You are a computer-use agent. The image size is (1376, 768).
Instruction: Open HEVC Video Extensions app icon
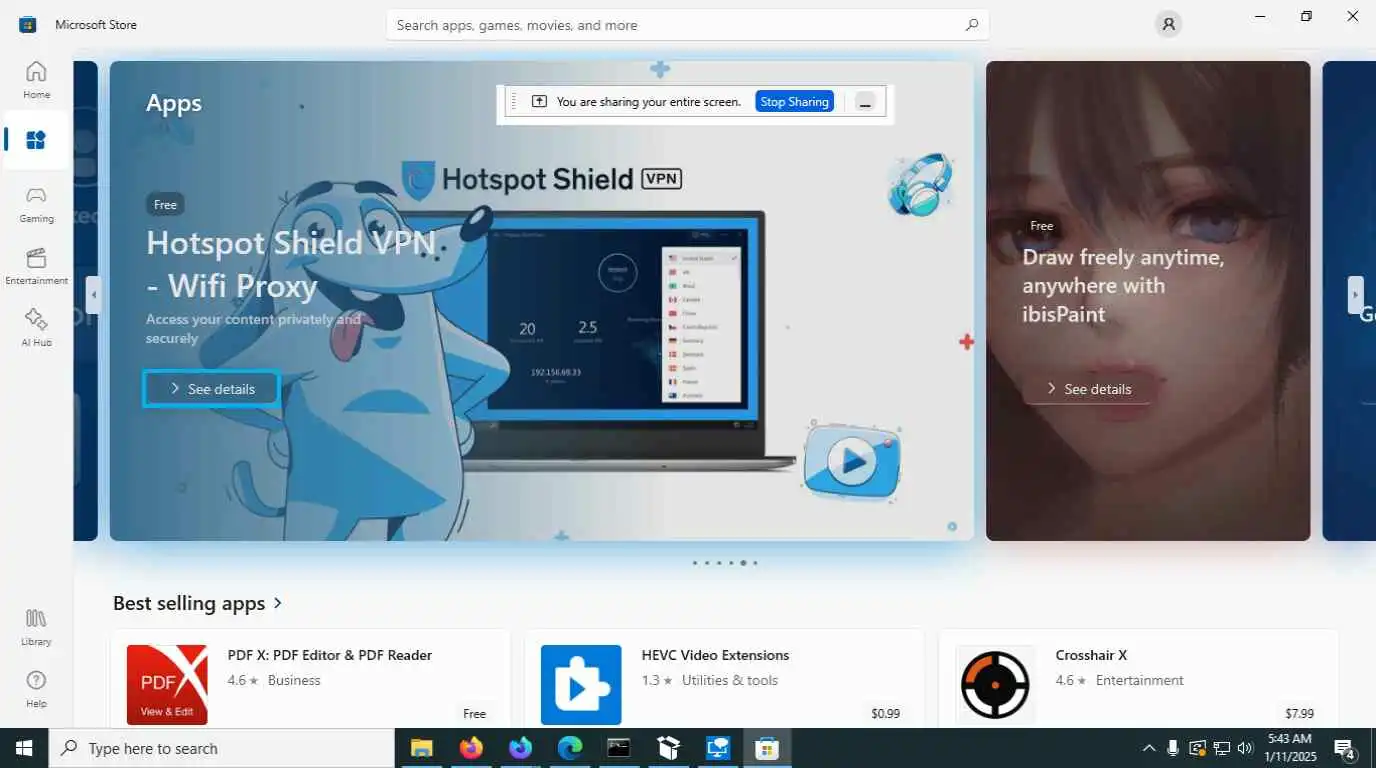(x=581, y=685)
